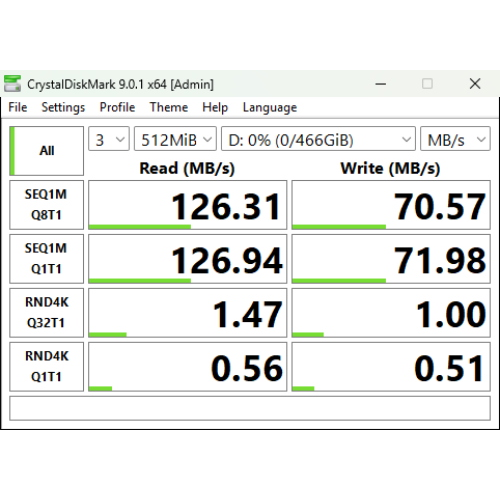Screen dimensions: 500x500
Task: Click the 1.47 read result
Action: coord(187,313)
